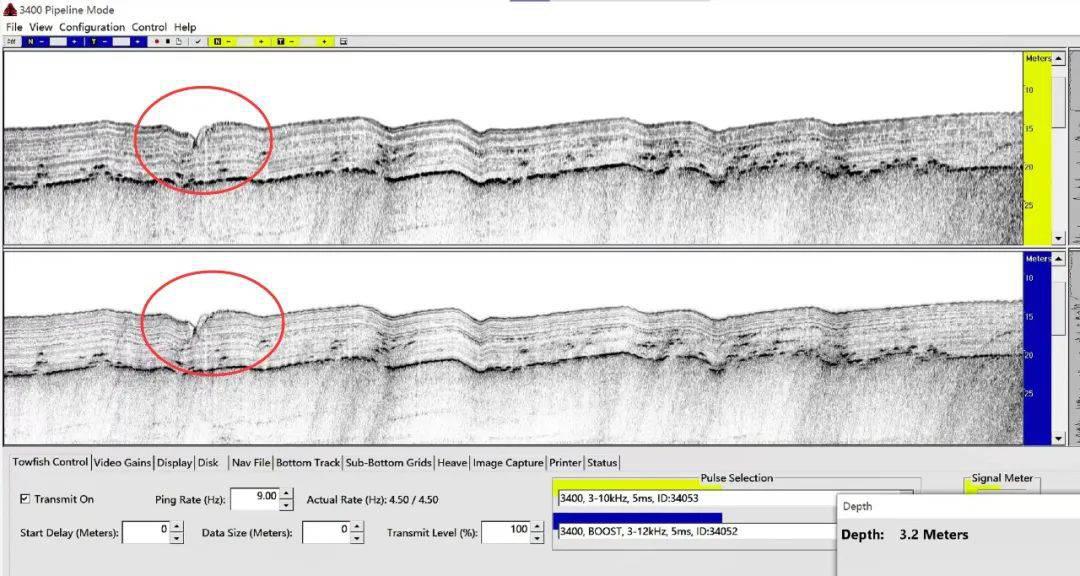
Task: Click the rightmost window-layout toolbar icon
Action: tap(343, 42)
